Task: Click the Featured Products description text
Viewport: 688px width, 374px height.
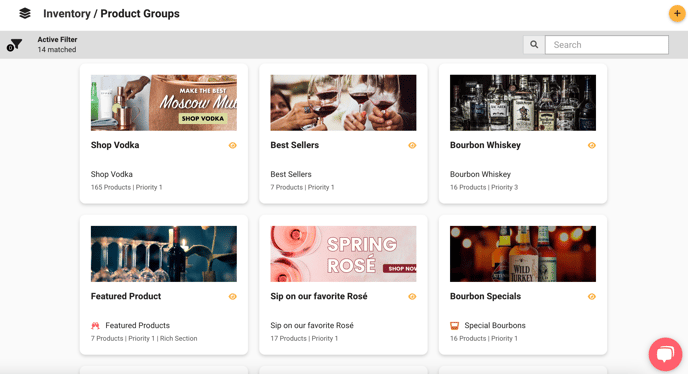Action: coord(137,326)
